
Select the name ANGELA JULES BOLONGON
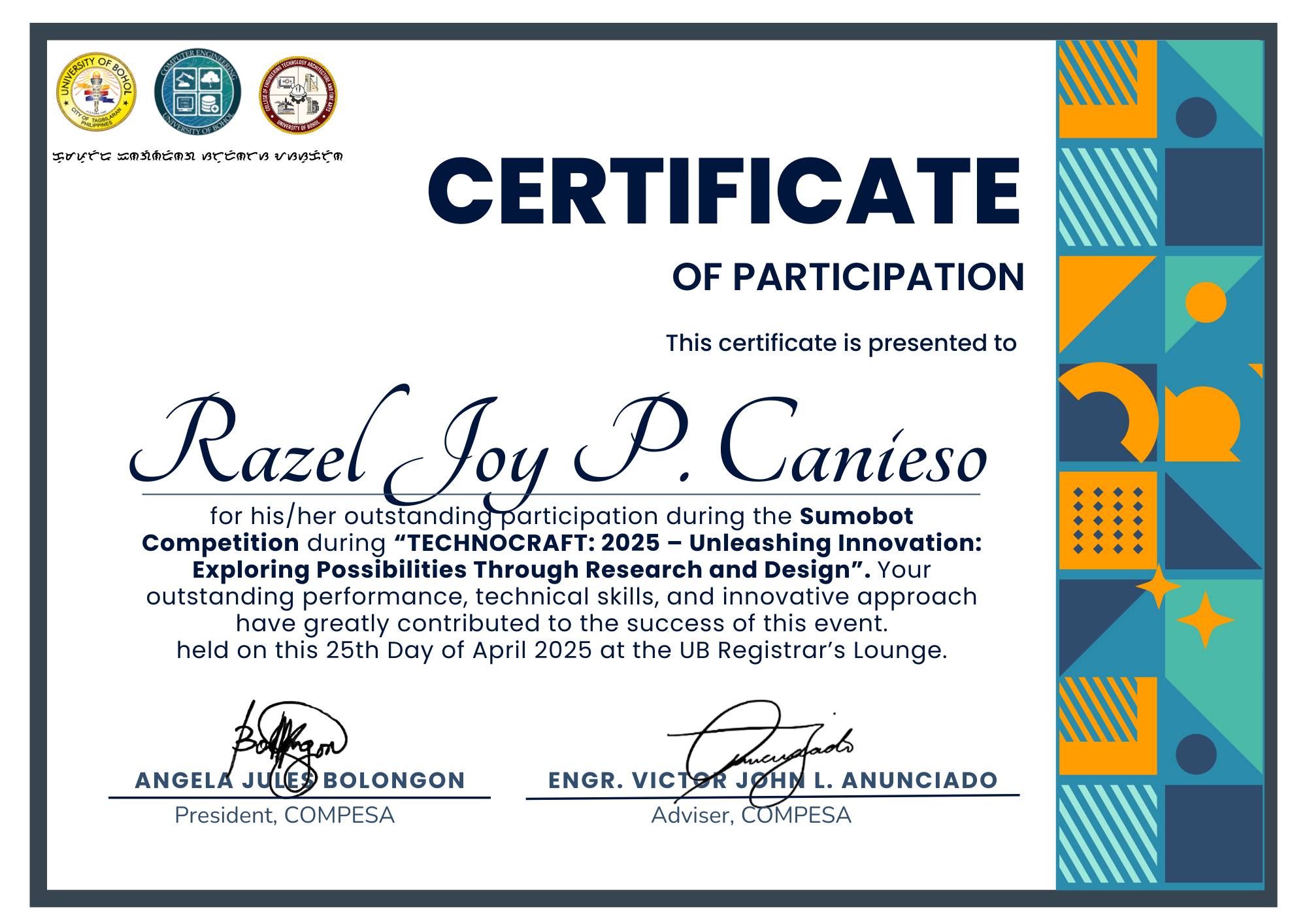[300, 780]
